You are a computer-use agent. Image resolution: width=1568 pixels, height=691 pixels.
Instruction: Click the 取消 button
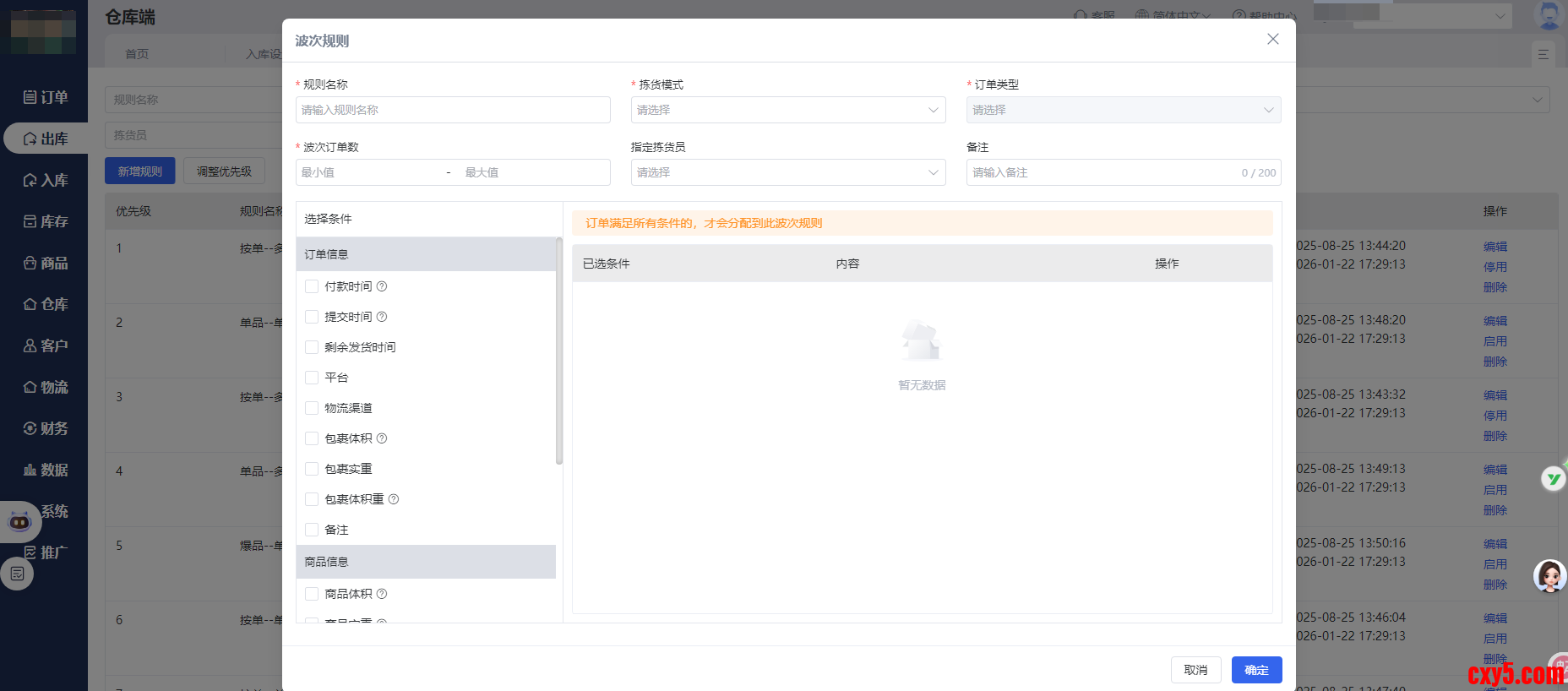tap(1195, 670)
